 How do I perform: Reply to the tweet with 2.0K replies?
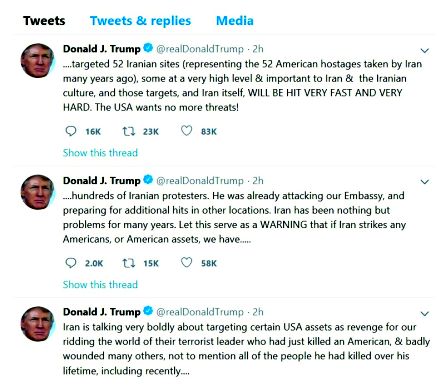point(71,263)
